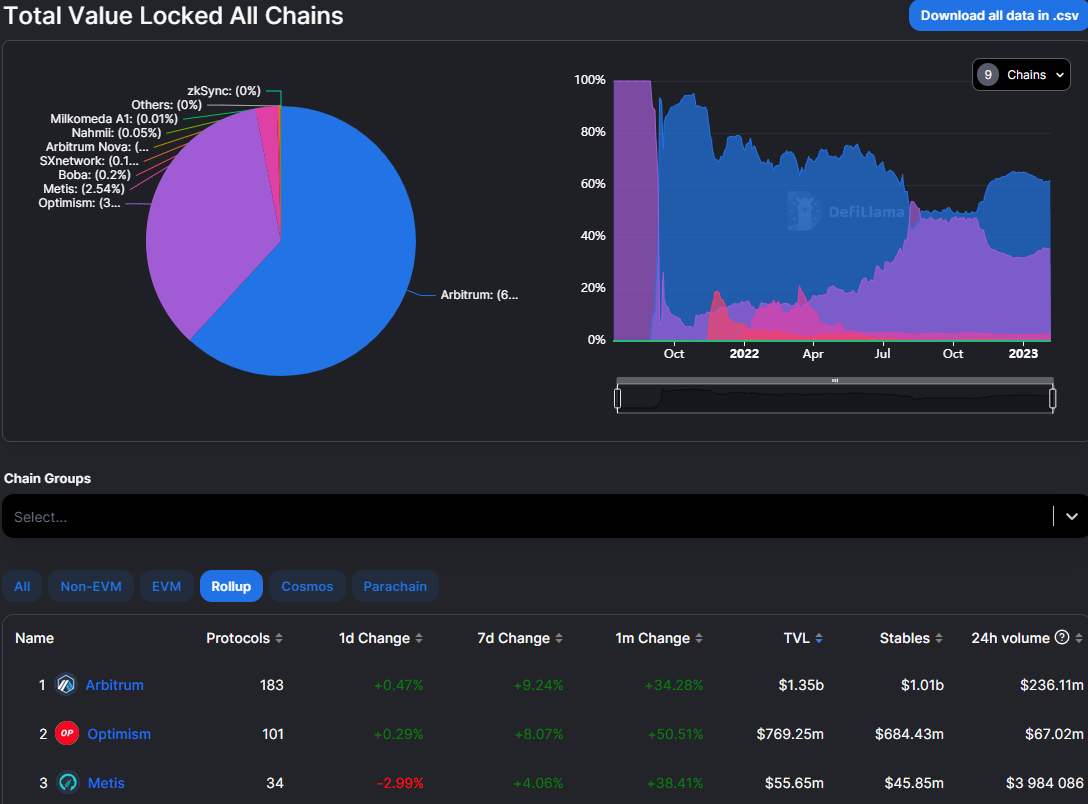Open the 24h volume help tooltip icon

pos(1062,638)
